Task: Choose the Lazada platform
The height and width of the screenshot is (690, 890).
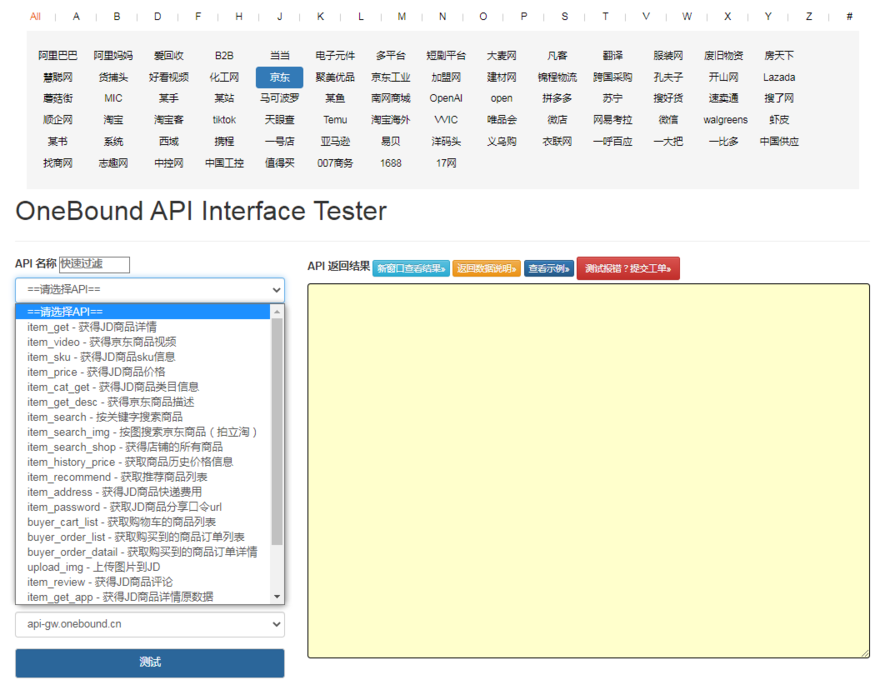Action: [x=779, y=77]
